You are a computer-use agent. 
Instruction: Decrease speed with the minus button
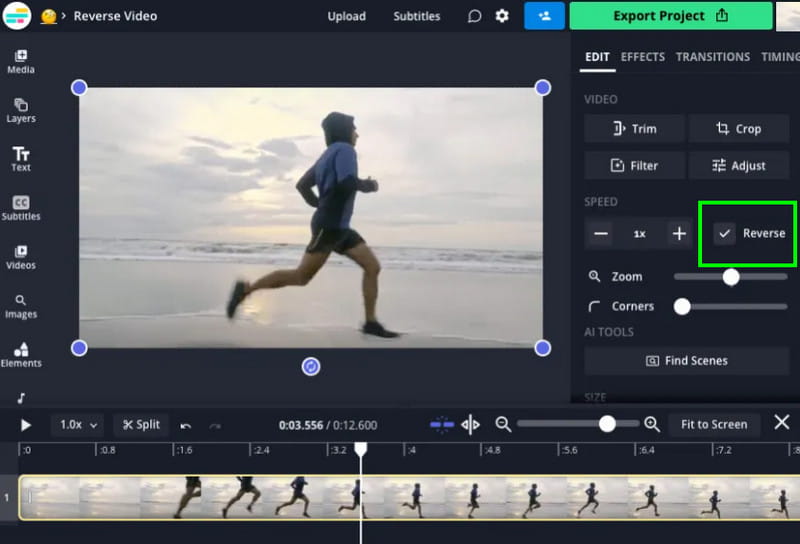click(x=600, y=233)
